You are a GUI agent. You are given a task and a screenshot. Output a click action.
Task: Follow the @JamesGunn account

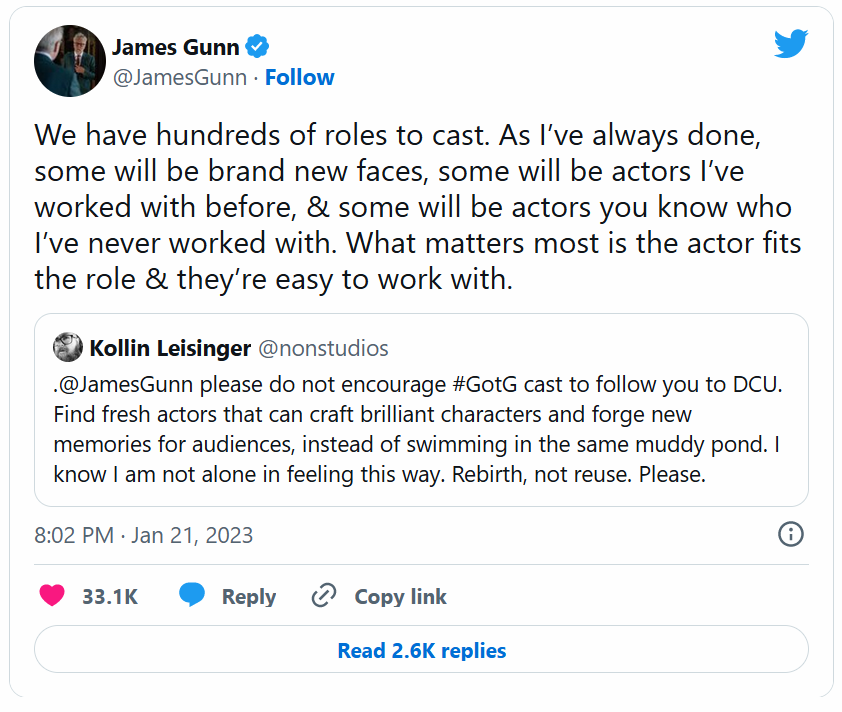tap(300, 78)
